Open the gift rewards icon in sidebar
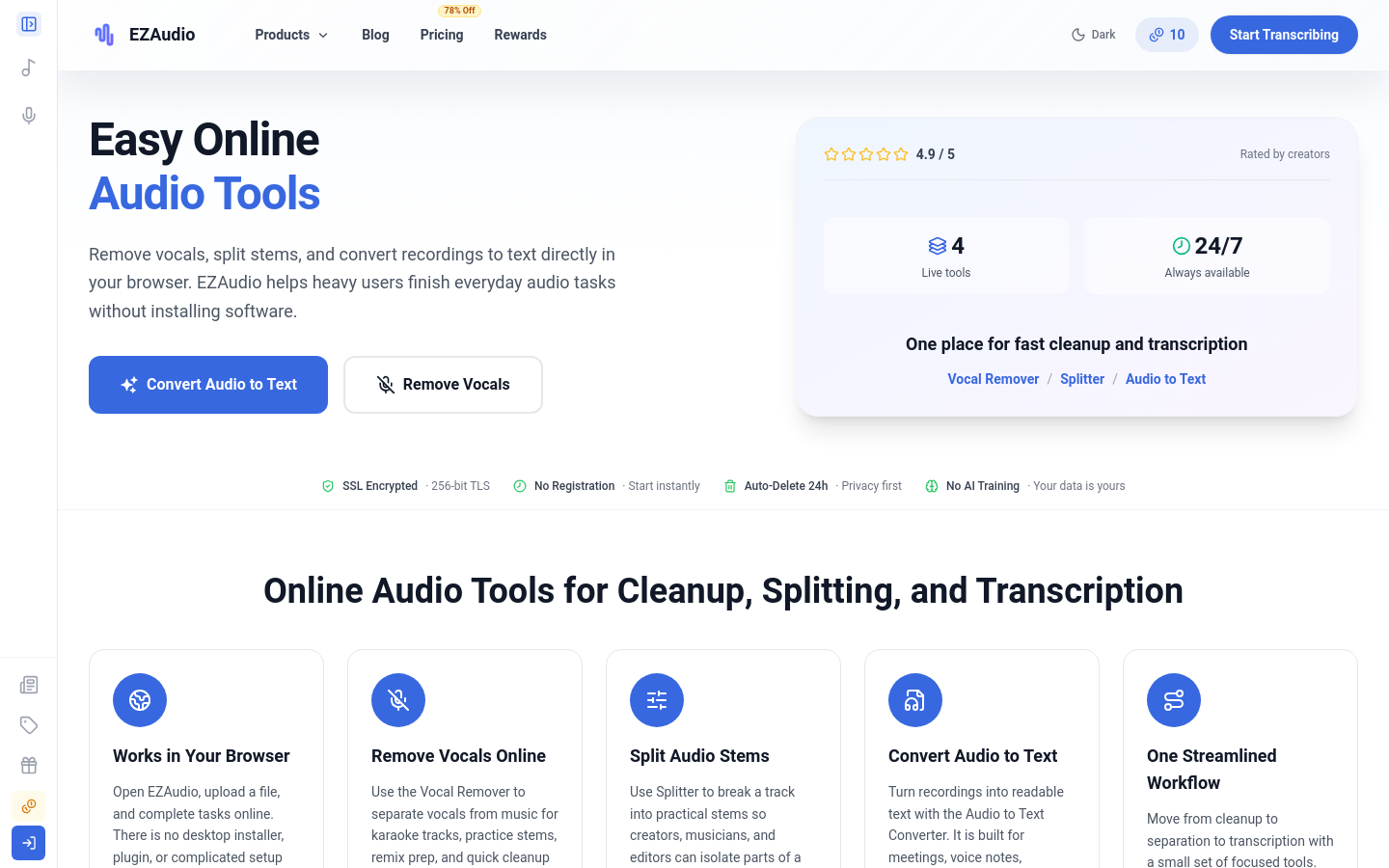1389x868 pixels. tap(29, 766)
